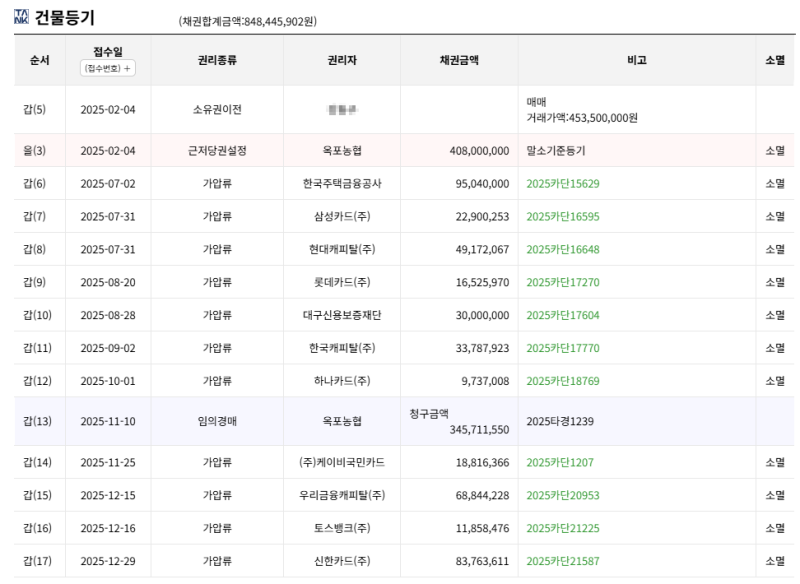Click 한국주택금융공사 holder cell

click(x=342, y=184)
